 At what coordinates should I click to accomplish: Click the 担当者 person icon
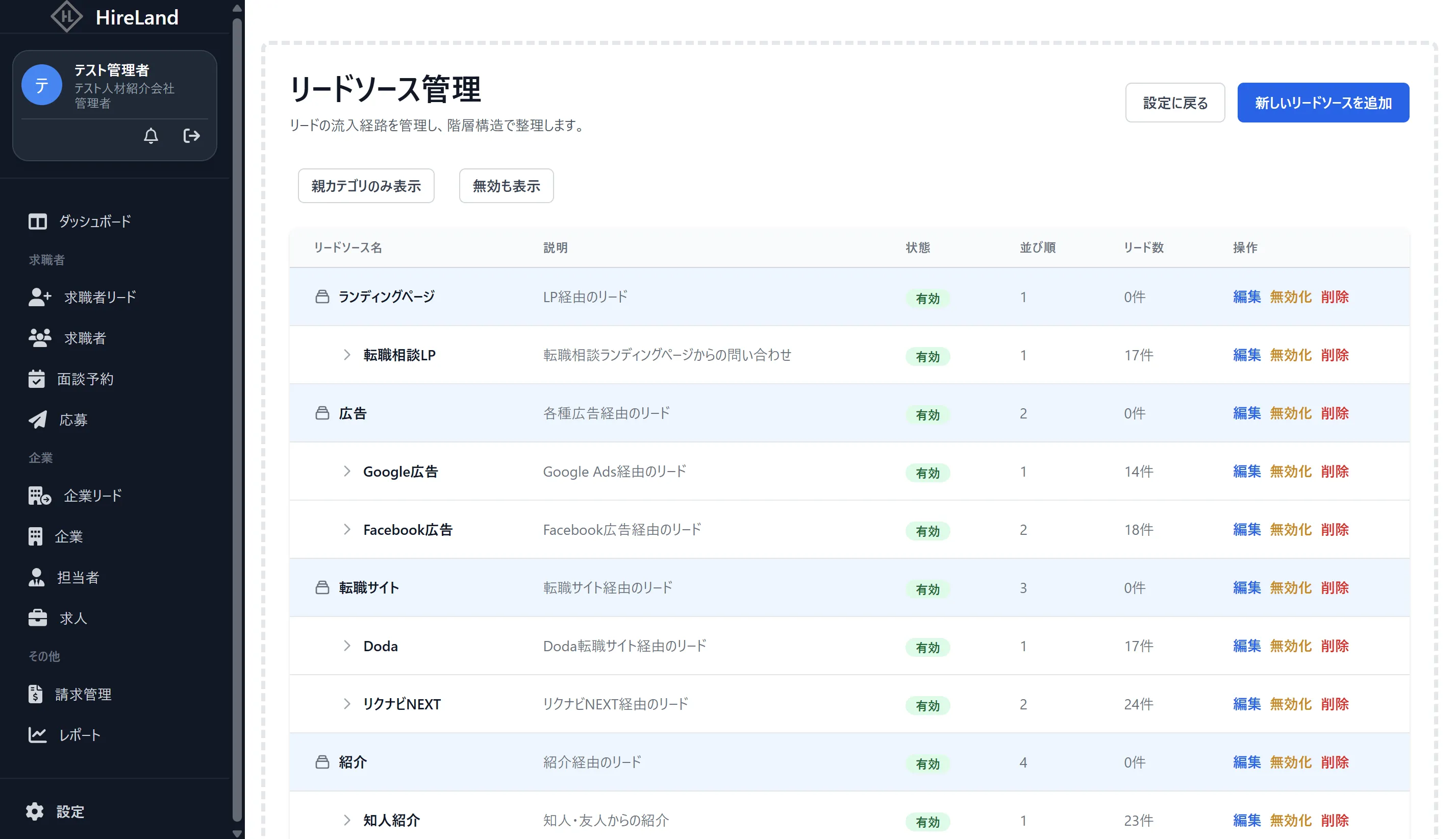point(36,577)
